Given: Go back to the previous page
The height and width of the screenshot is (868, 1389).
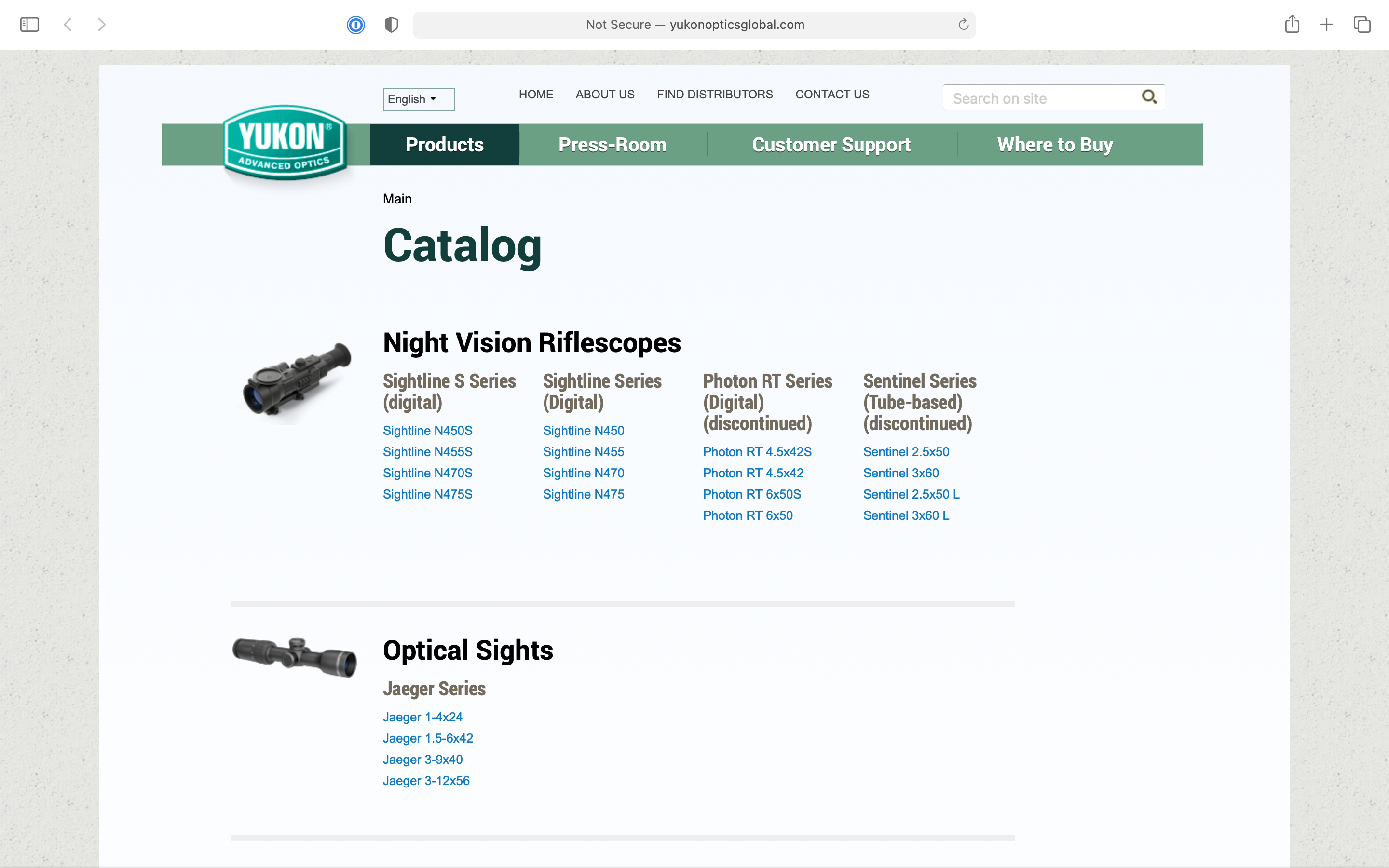Looking at the screenshot, I should click(x=68, y=25).
